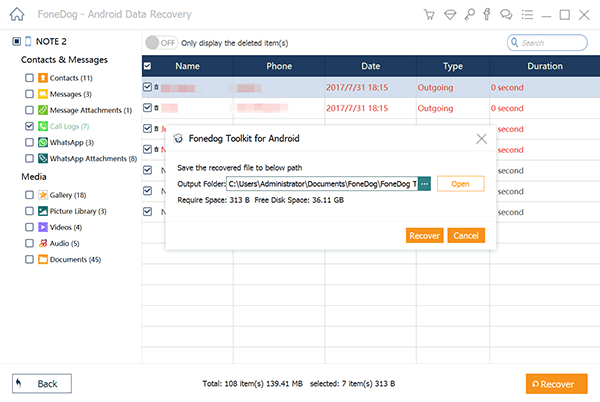Check the Videos (4) checkbox
The width and height of the screenshot is (600, 402).
[x=29, y=227]
